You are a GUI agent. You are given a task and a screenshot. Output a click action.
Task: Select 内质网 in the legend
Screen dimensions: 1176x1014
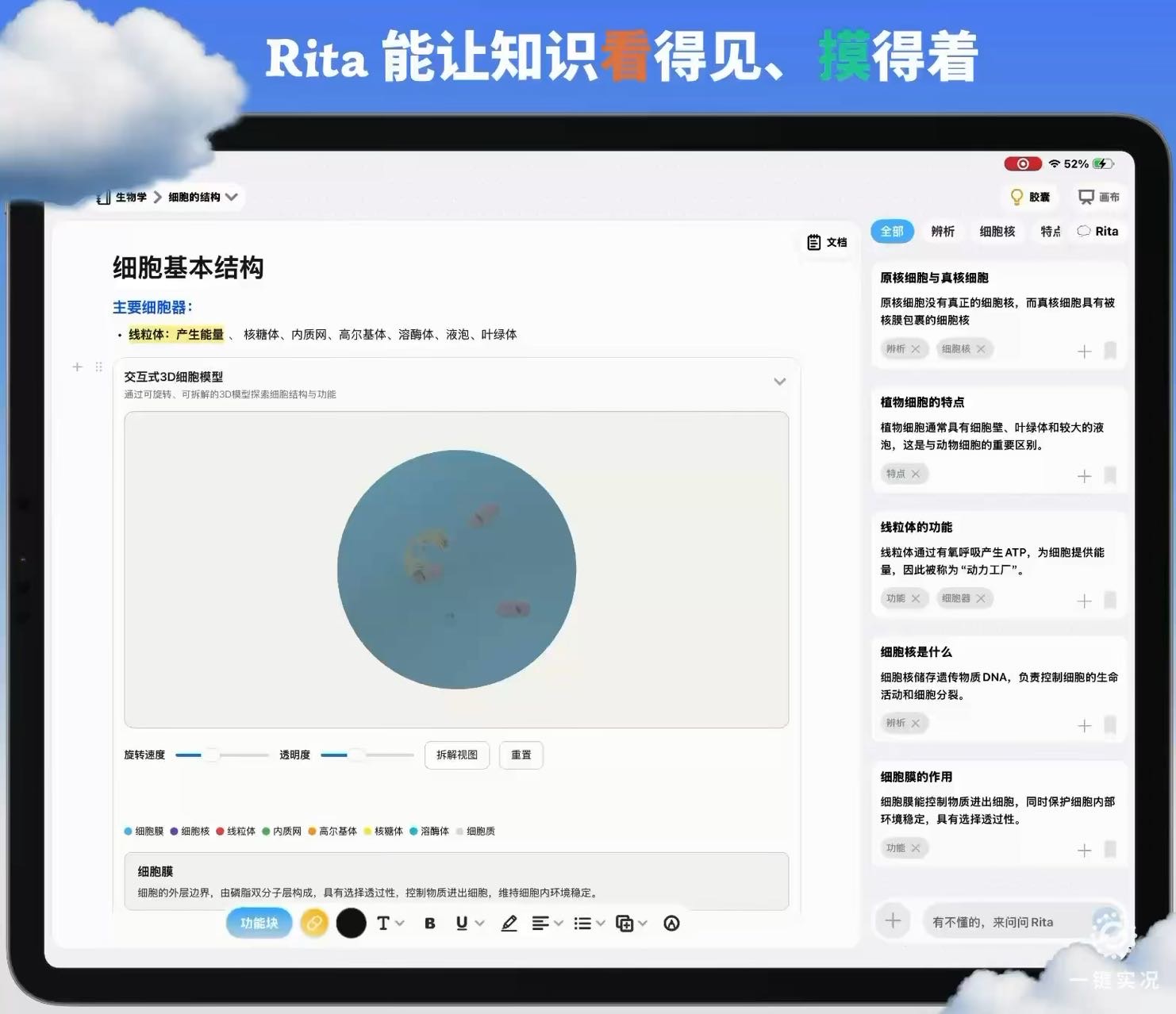[x=282, y=831]
